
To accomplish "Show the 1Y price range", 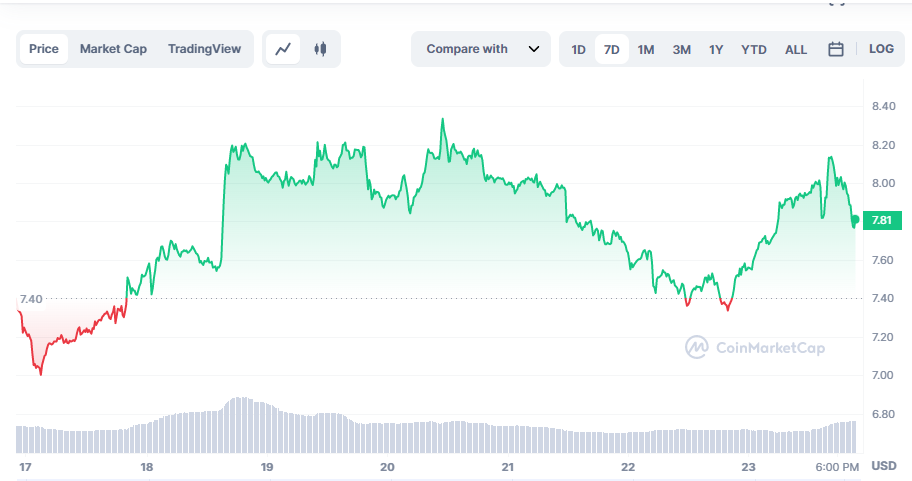I will click(716, 49).
